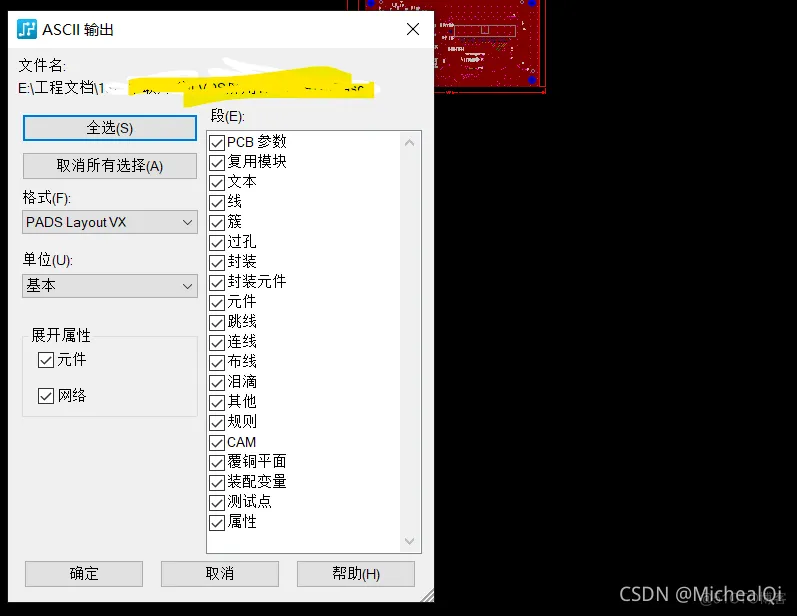
Task: Uncheck the PCB 参数 section
Action: (x=217, y=143)
